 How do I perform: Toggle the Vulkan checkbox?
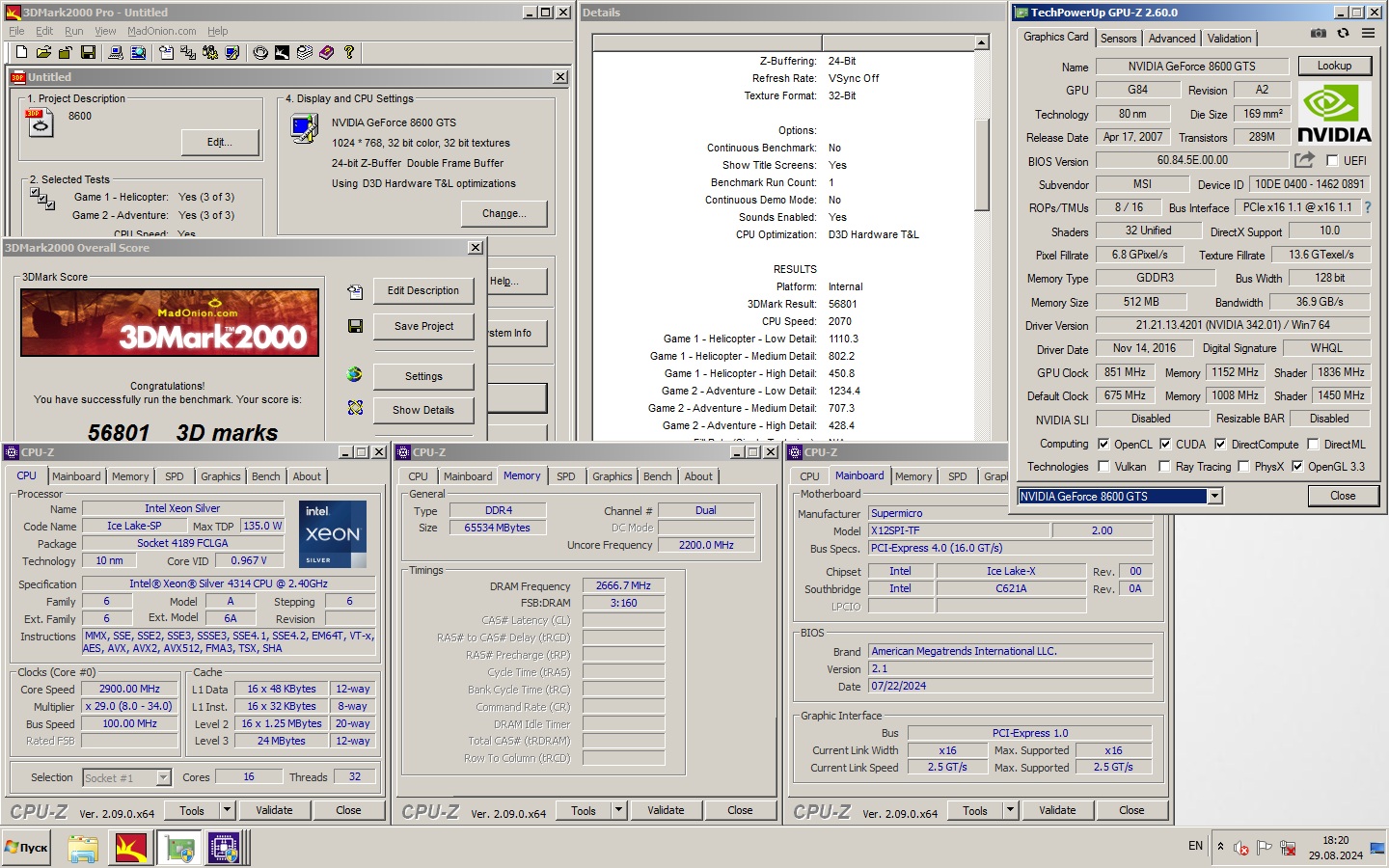pos(1103,467)
